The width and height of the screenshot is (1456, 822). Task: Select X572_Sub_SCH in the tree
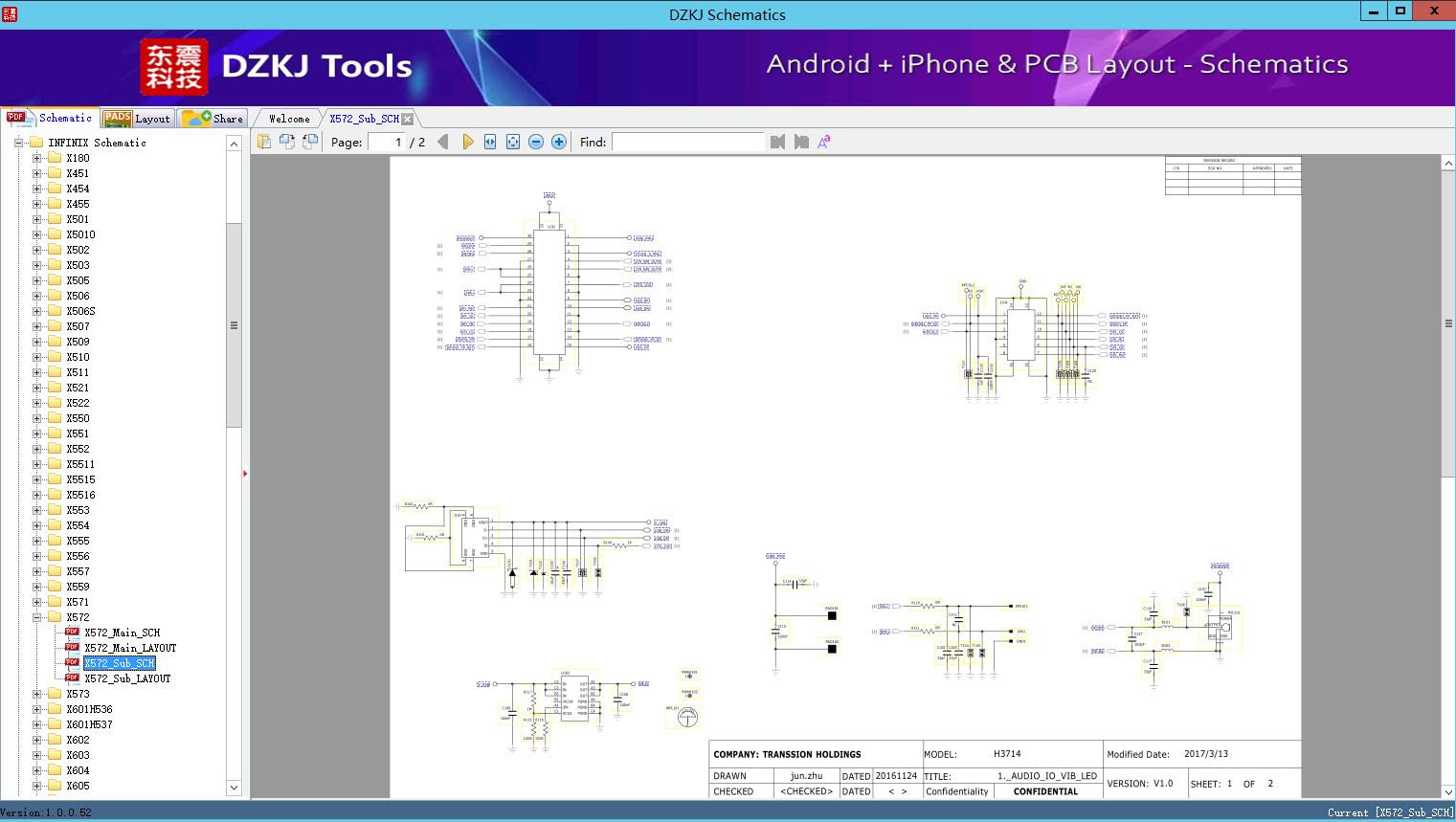tap(119, 663)
